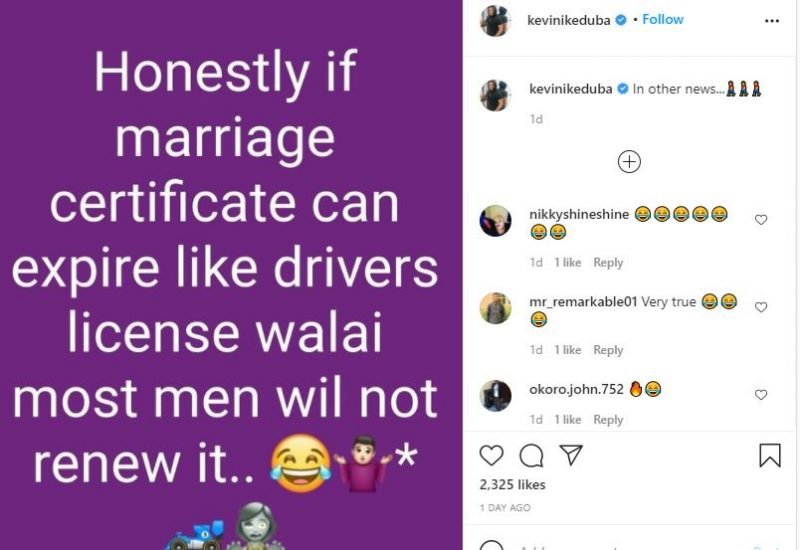Like the post with the heart icon
Screen dimensions: 800x550
pos(492,455)
